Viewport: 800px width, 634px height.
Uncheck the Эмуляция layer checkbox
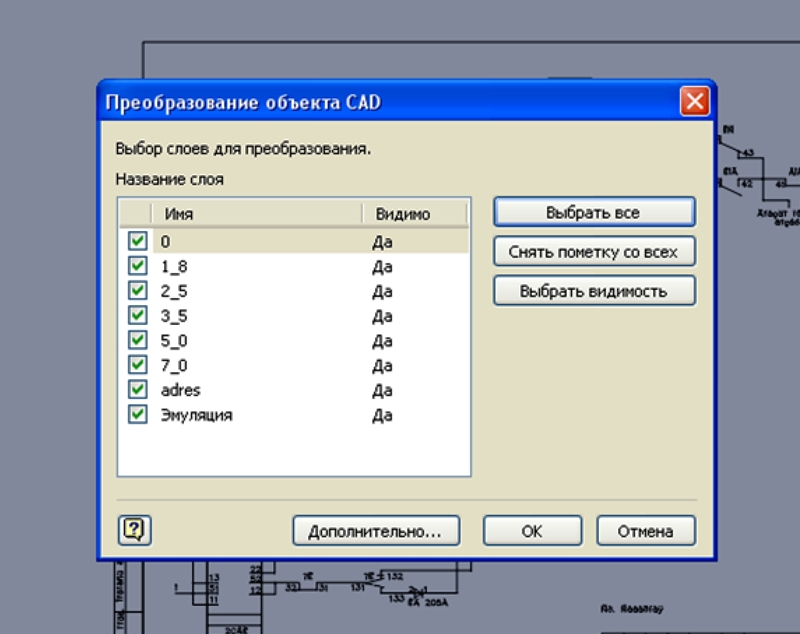point(138,414)
